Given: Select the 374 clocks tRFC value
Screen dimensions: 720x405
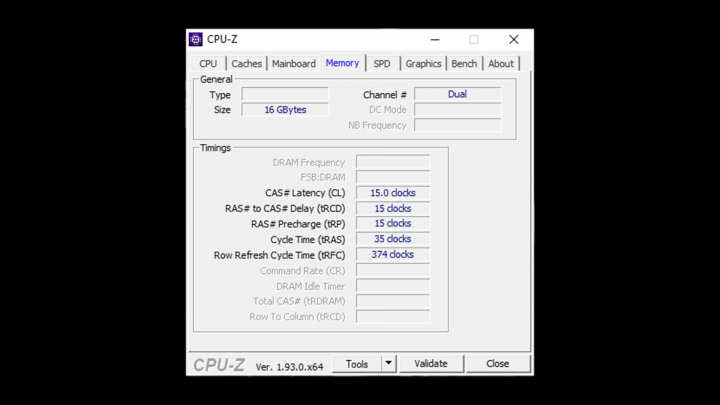Looking at the screenshot, I should (393, 254).
